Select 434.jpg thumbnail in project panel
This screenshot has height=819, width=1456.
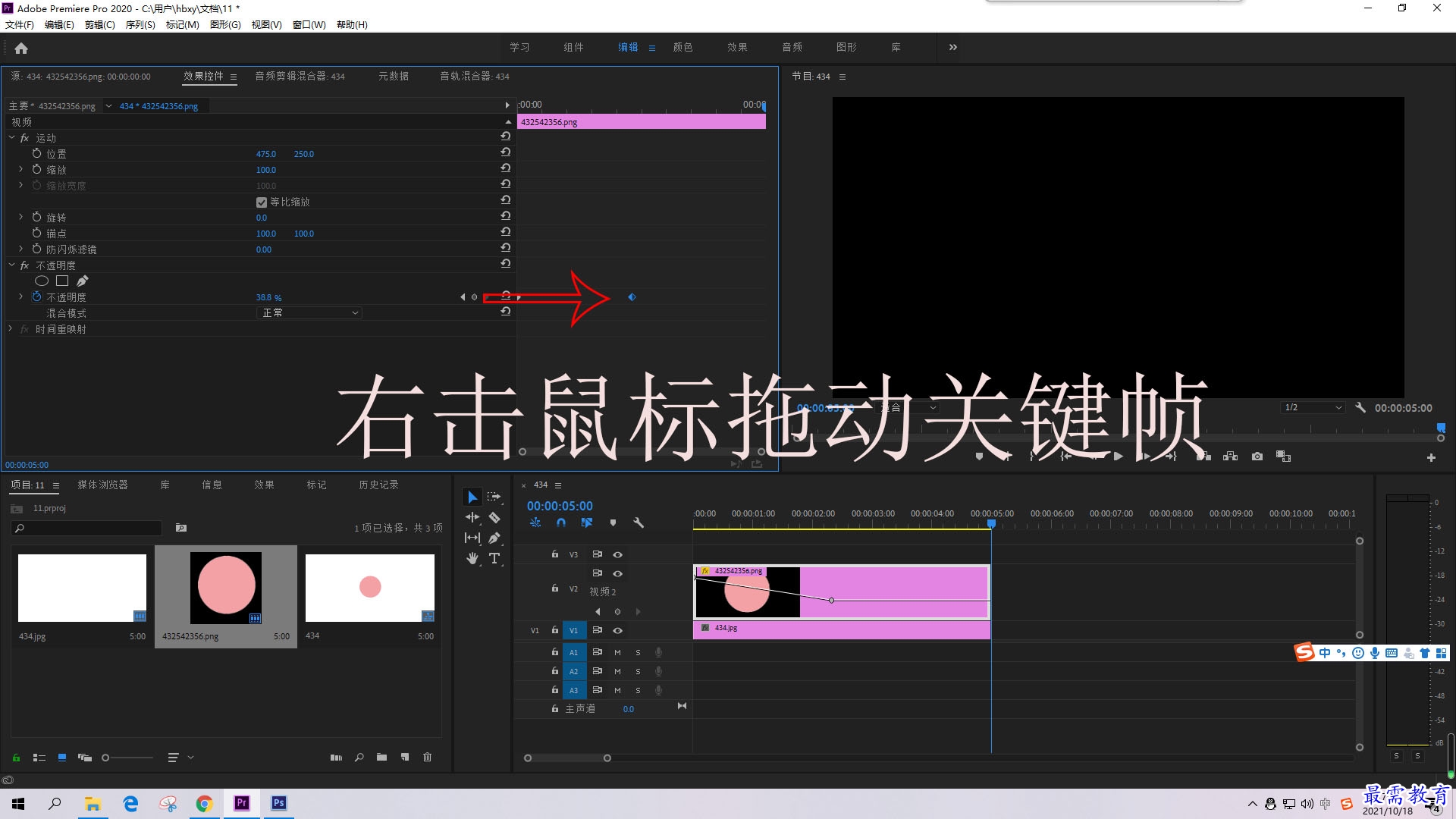tap(82, 588)
